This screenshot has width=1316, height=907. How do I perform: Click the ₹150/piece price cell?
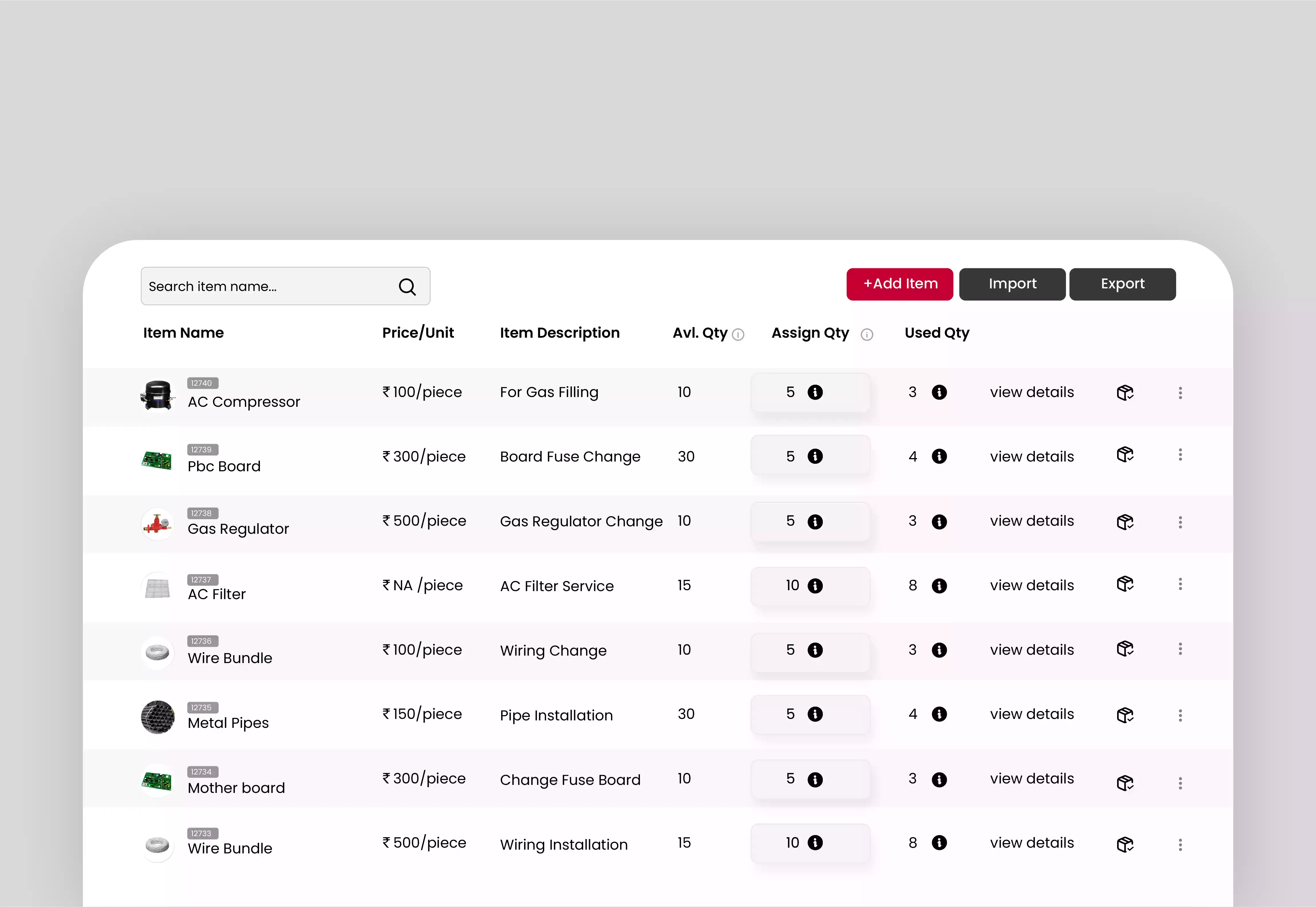pyautogui.click(x=422, y=714)
